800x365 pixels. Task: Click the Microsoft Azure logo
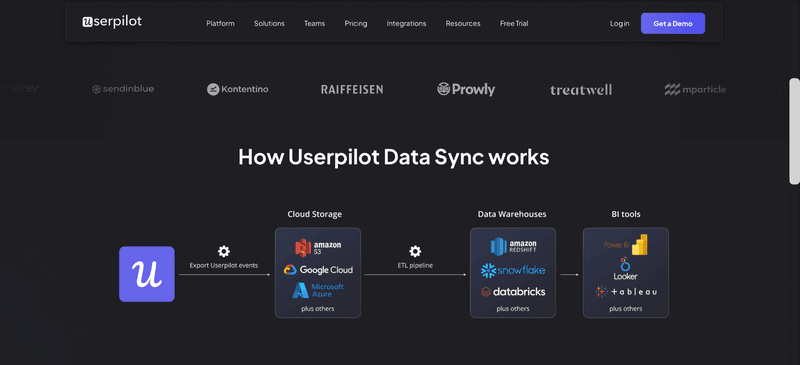coord(318,290)
